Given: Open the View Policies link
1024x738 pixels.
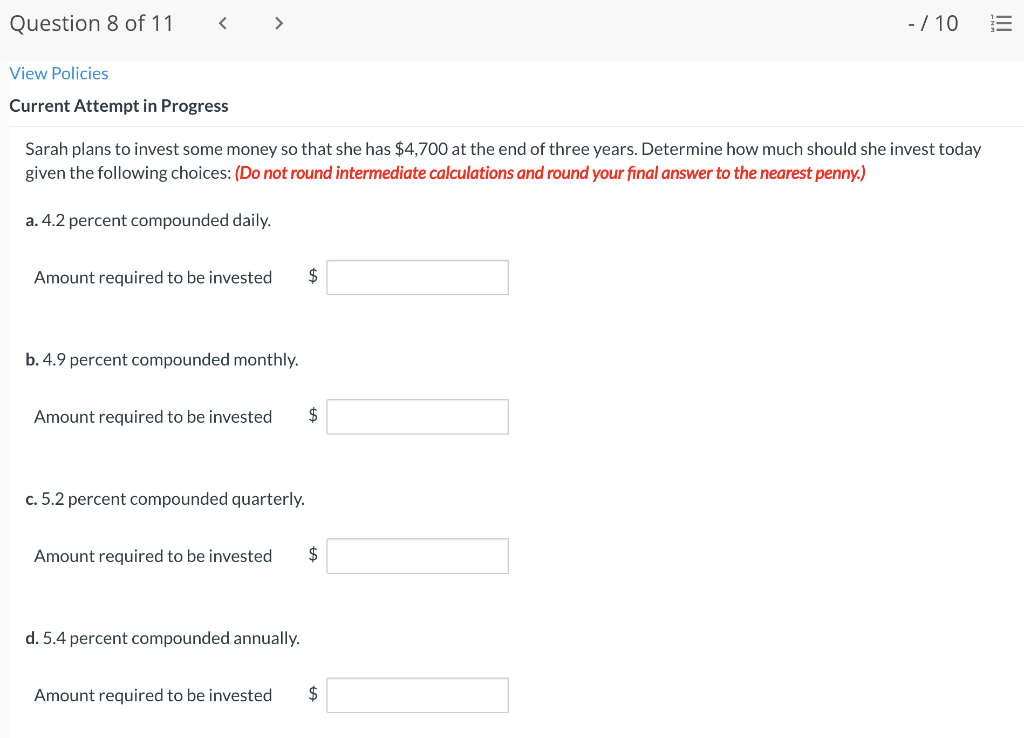Looking at the screenshot, I should 58,73.
